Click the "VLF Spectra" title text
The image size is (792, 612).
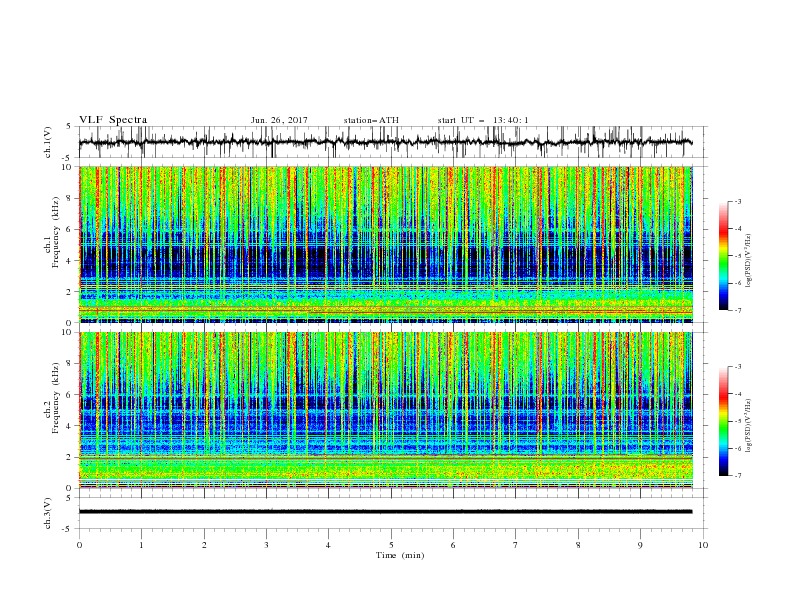113,120
